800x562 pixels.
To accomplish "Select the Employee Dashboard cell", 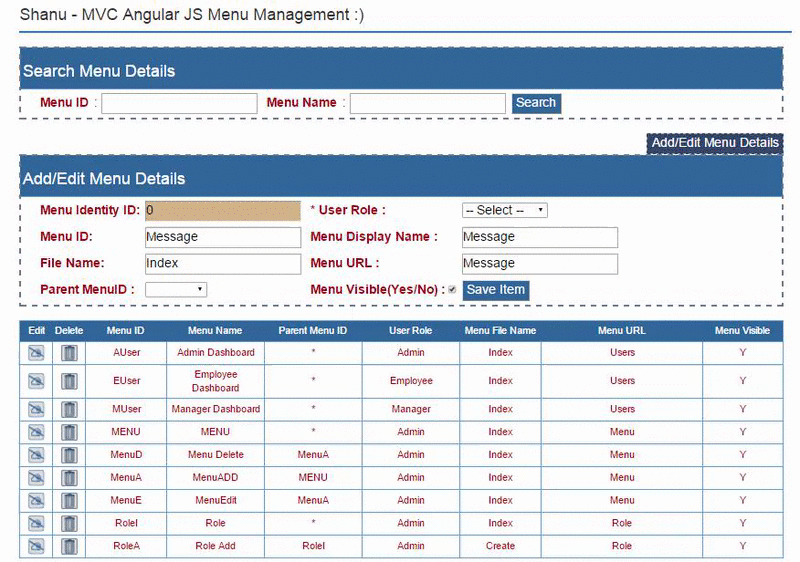I will click(215, 381).
